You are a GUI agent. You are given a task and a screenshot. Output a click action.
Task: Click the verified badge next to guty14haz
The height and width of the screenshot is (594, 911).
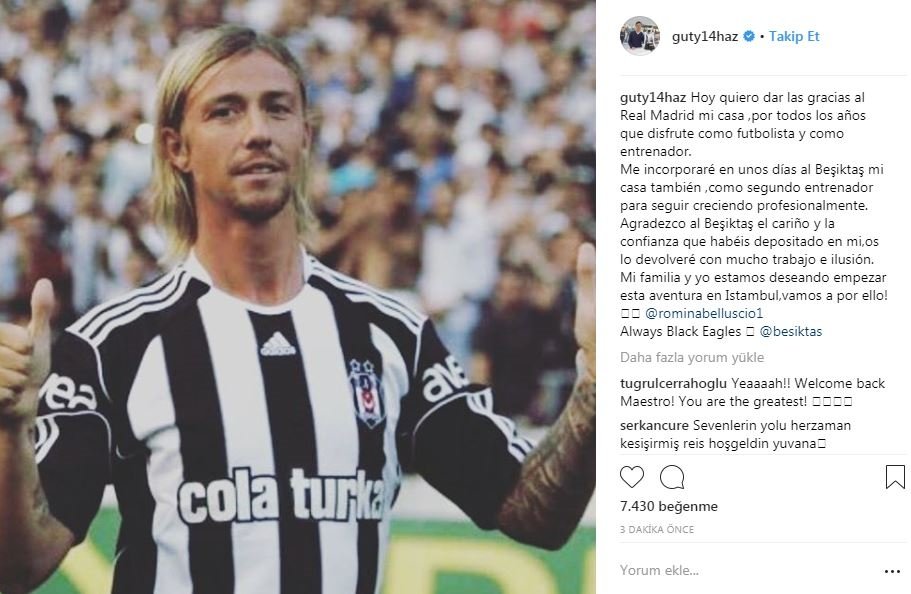749,36
